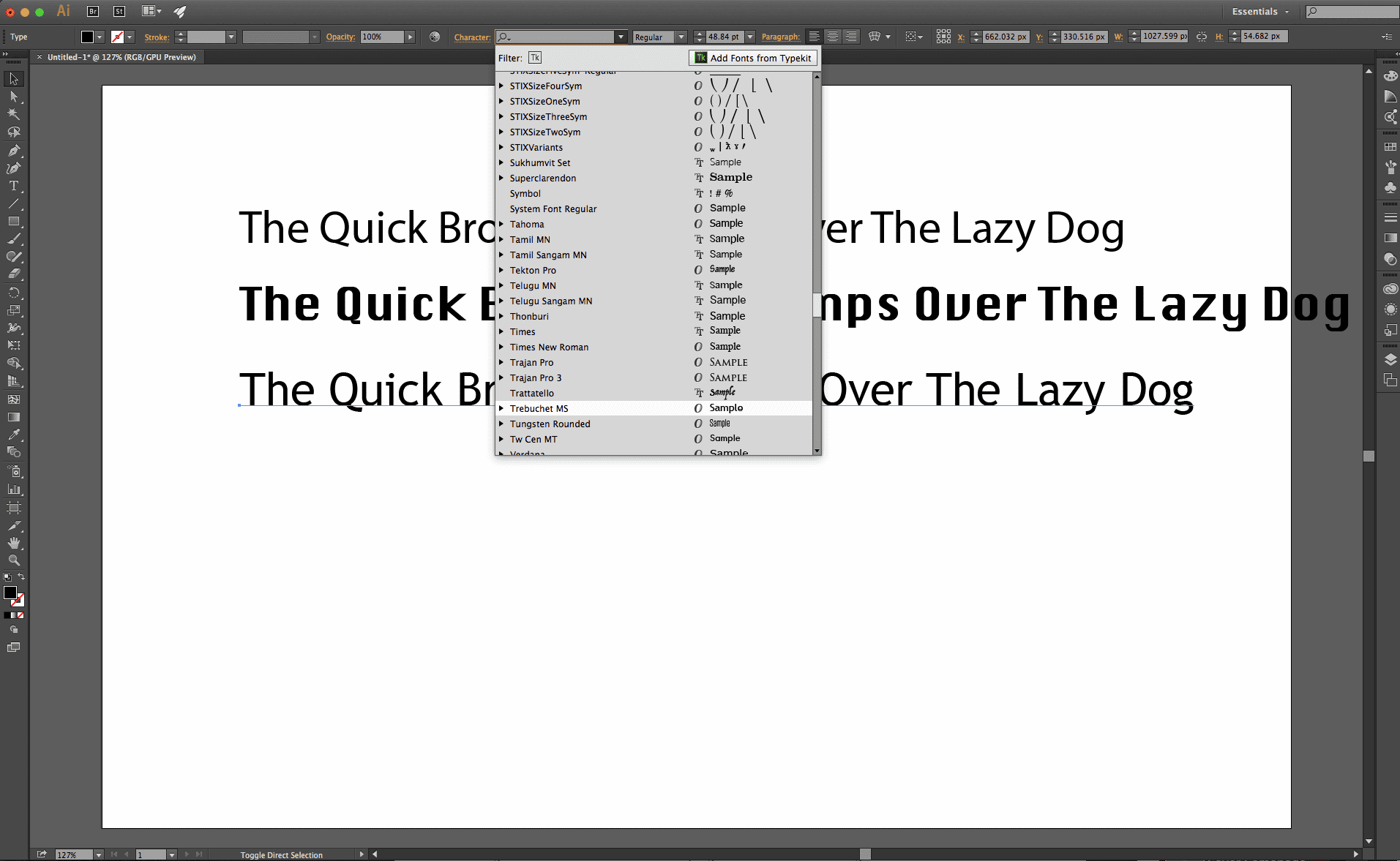Set paragraph alignment to center
Image resolution: width=1400 pixels, height=861 pixels.
tap(833, 37)
